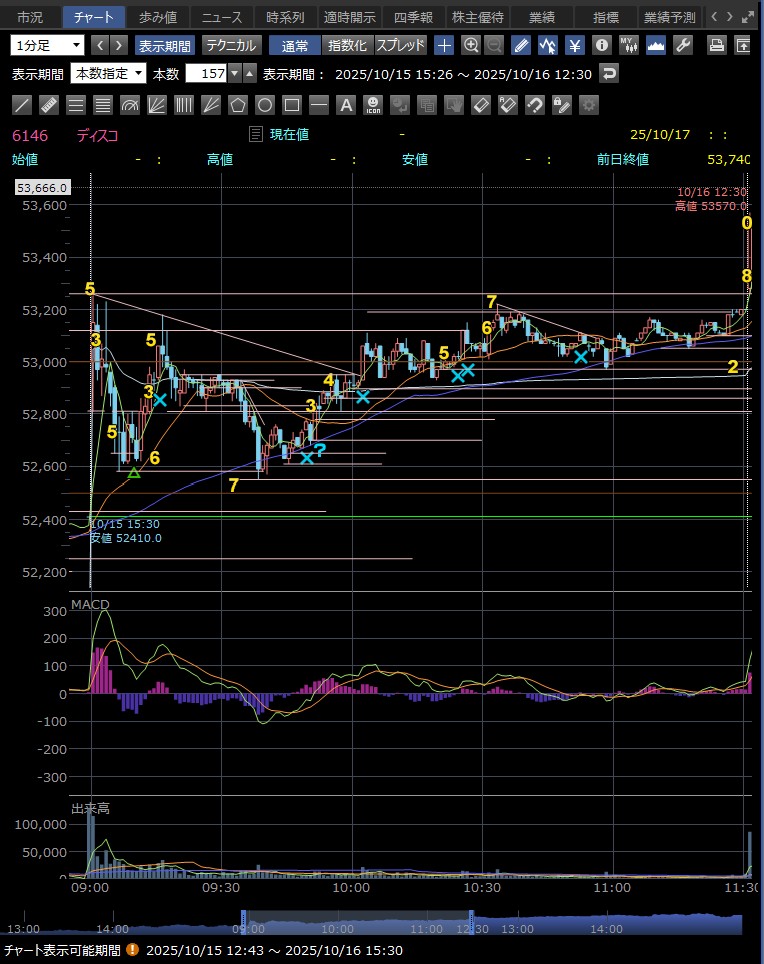Viewport: 764px width, 964px height.
Task: Open the 四季報 tab
Action: 412,17
